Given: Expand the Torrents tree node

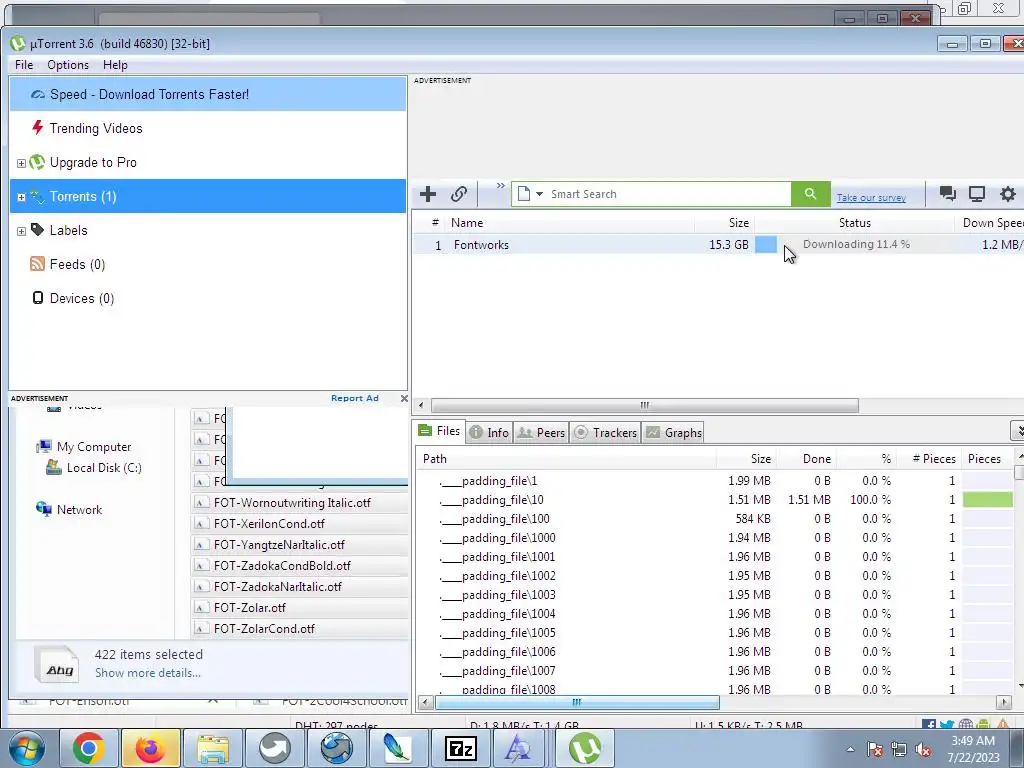Looking at the screenshot, I should pos(21,197).
